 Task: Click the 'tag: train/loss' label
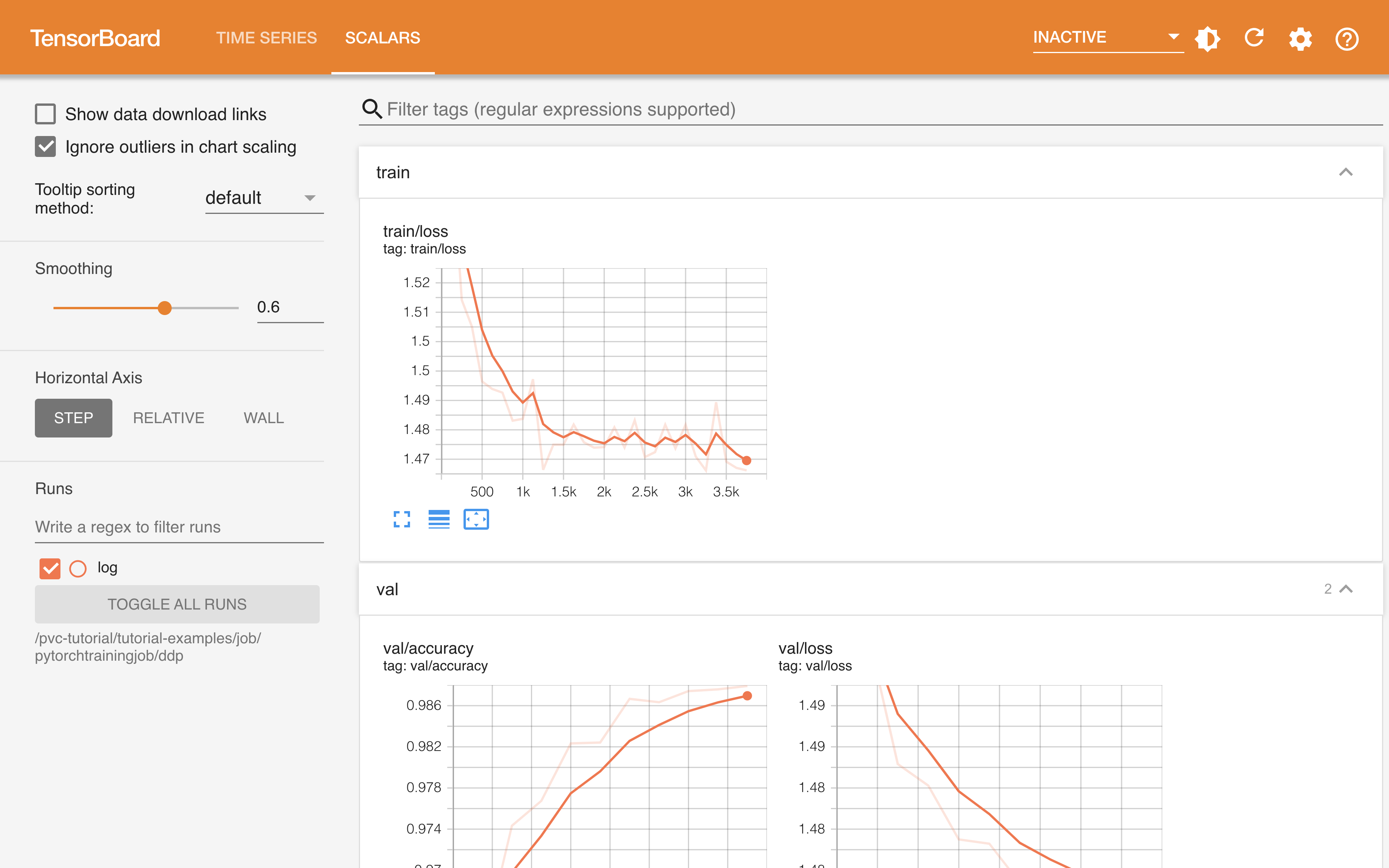424,248
